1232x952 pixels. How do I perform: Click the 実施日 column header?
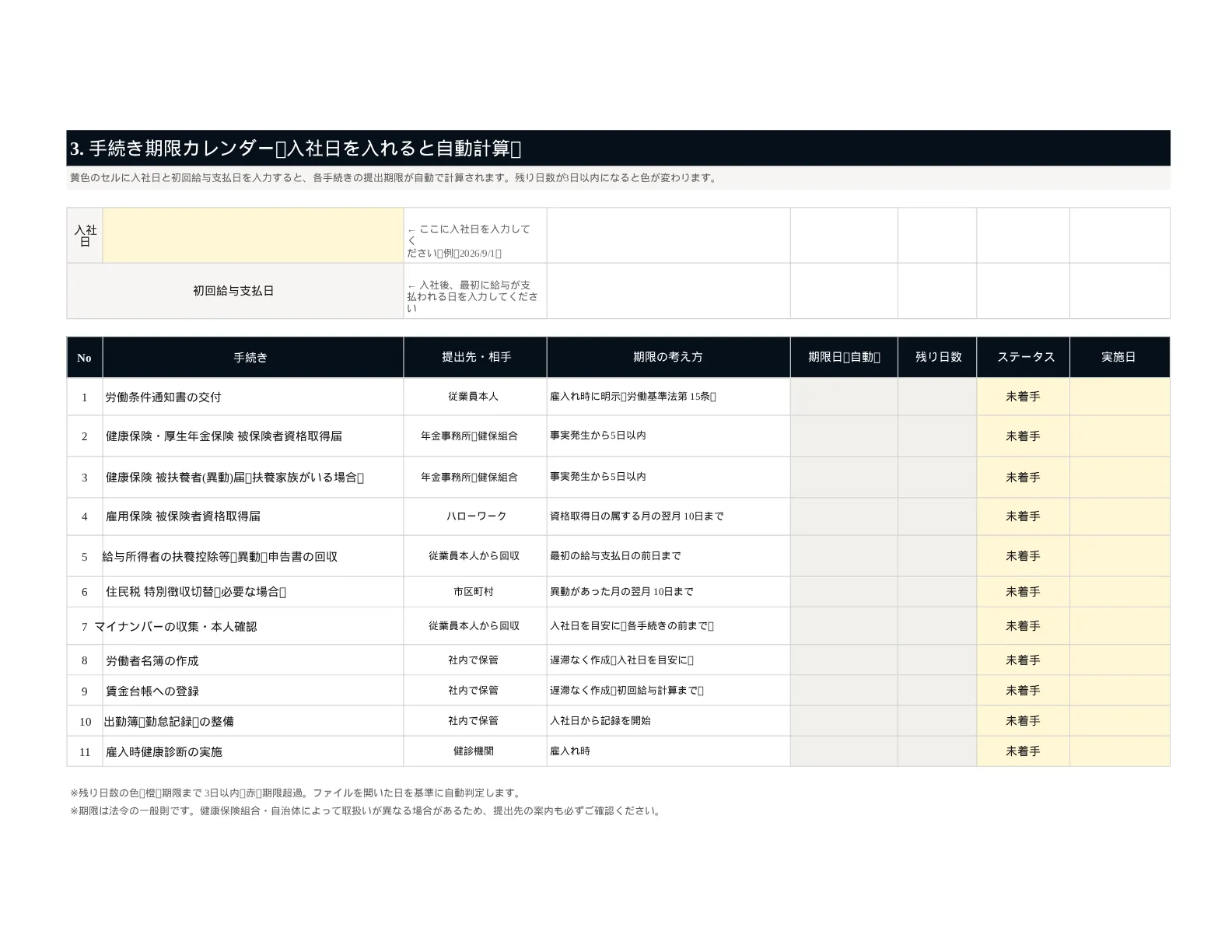point(1120,358)
